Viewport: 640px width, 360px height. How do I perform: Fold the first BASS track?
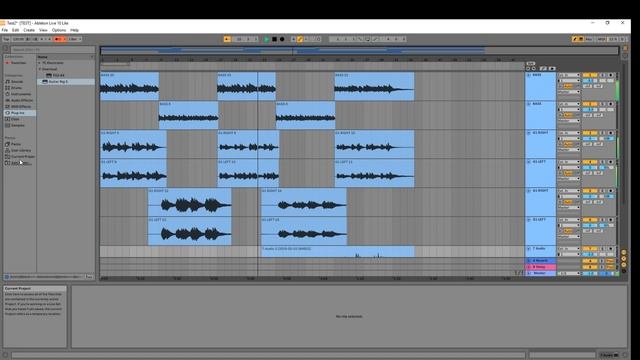click(529, 75)
